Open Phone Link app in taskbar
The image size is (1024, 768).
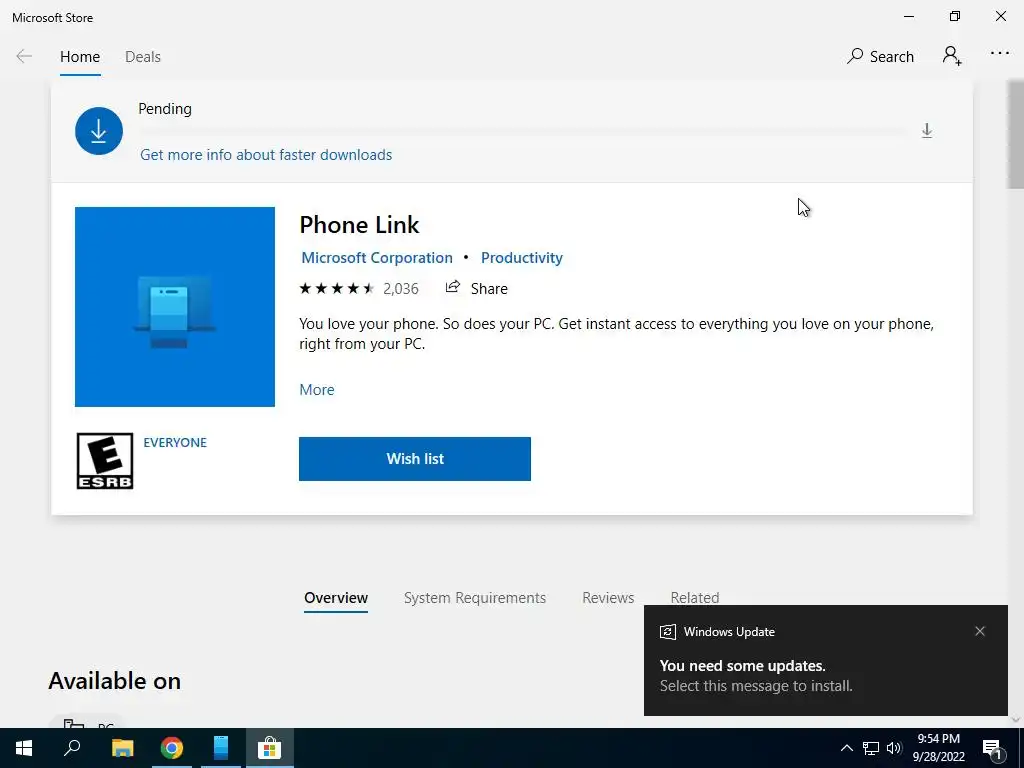coord(221,748)
